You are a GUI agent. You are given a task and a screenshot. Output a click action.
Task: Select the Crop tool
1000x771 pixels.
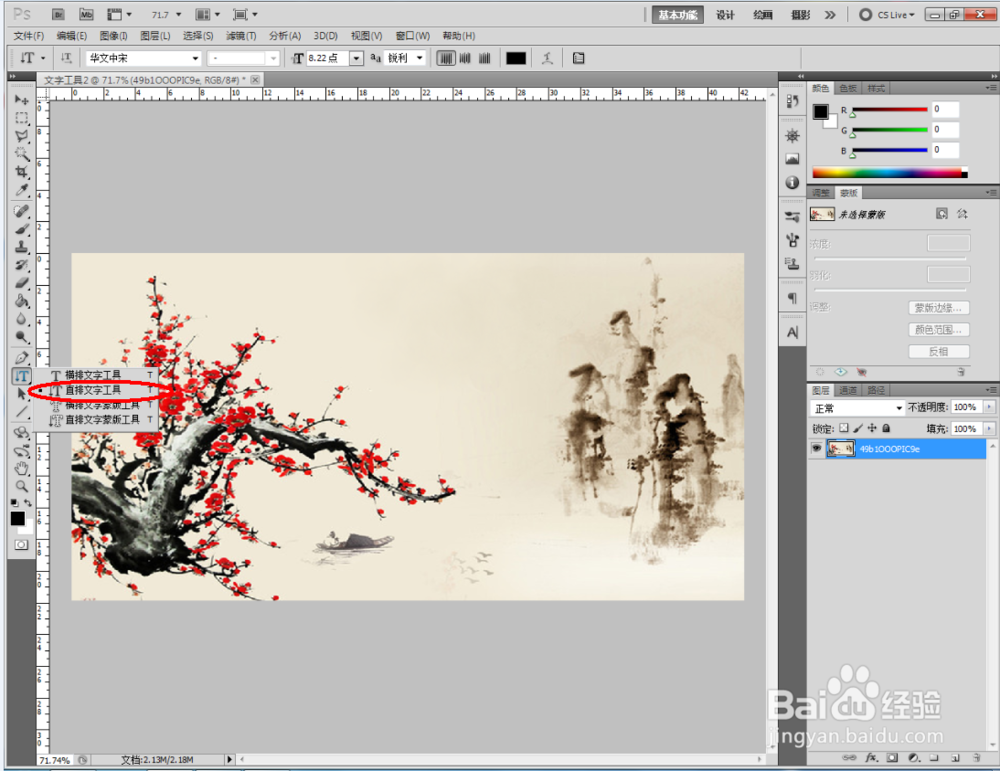pos(22,172)
